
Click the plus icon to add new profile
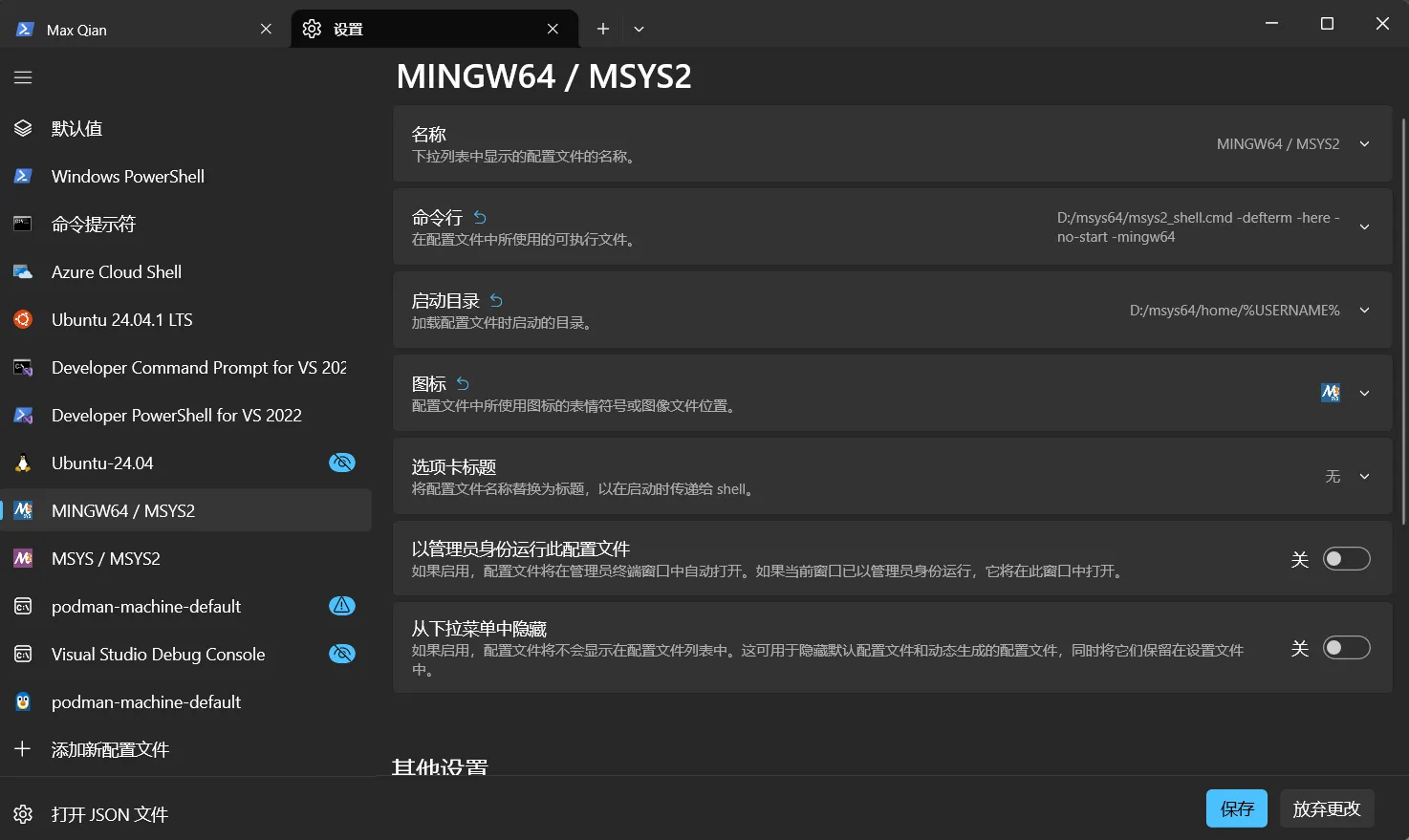[23, 749]
